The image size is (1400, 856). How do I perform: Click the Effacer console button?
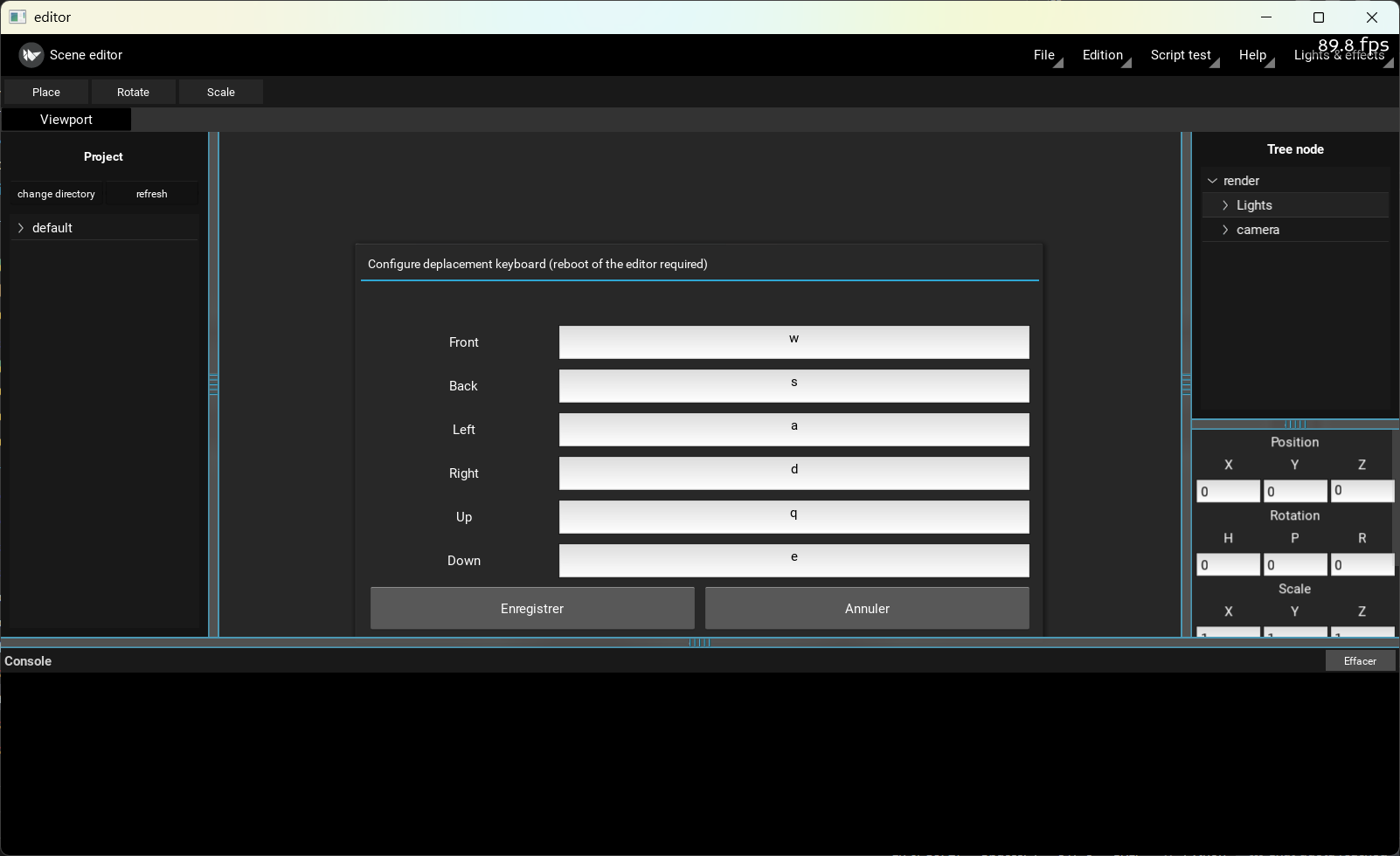pyautogui.click(x=1360, y=661)
